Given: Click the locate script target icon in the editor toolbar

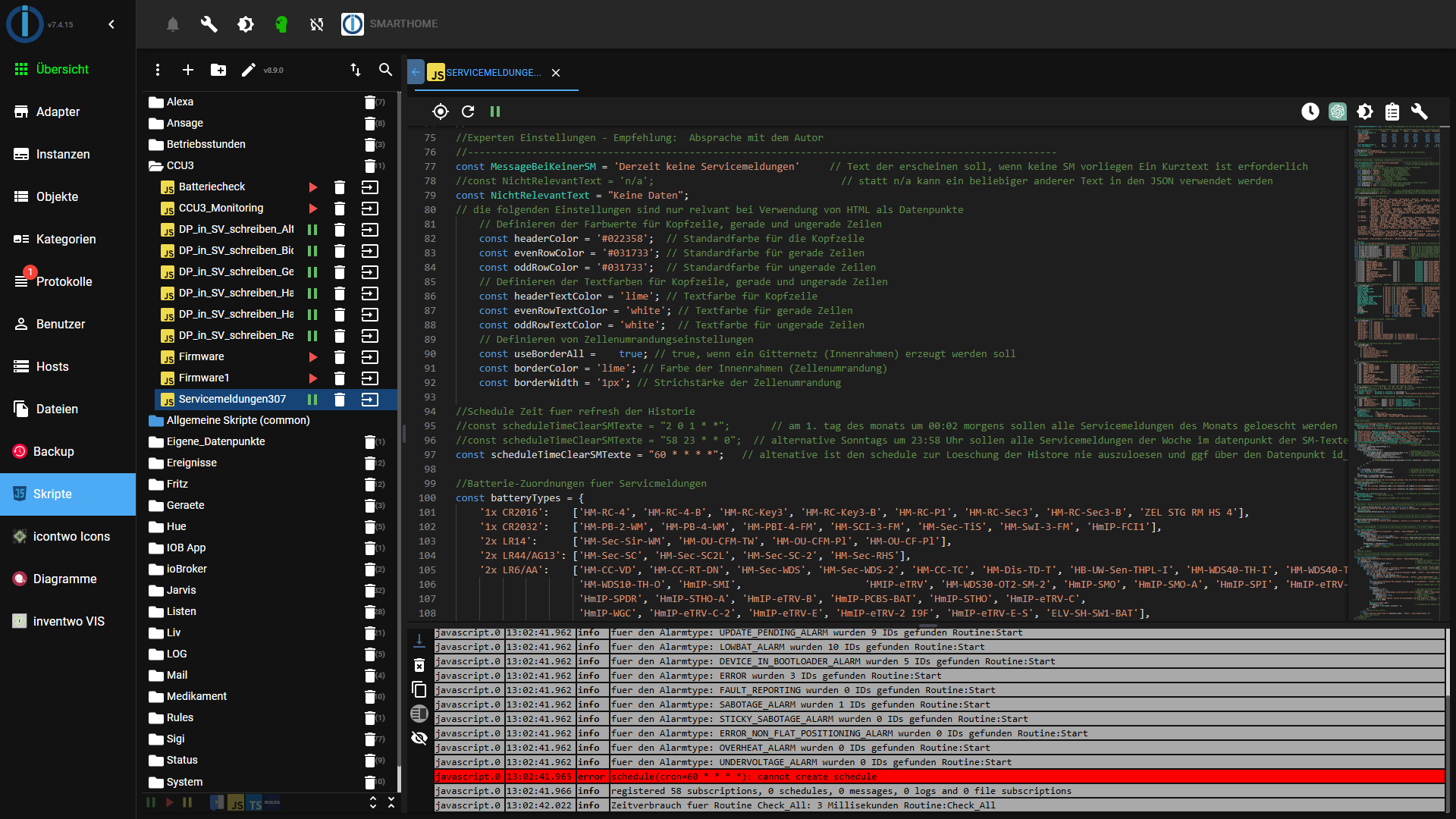Looking at the screenshot, I should tap(441, 111).
